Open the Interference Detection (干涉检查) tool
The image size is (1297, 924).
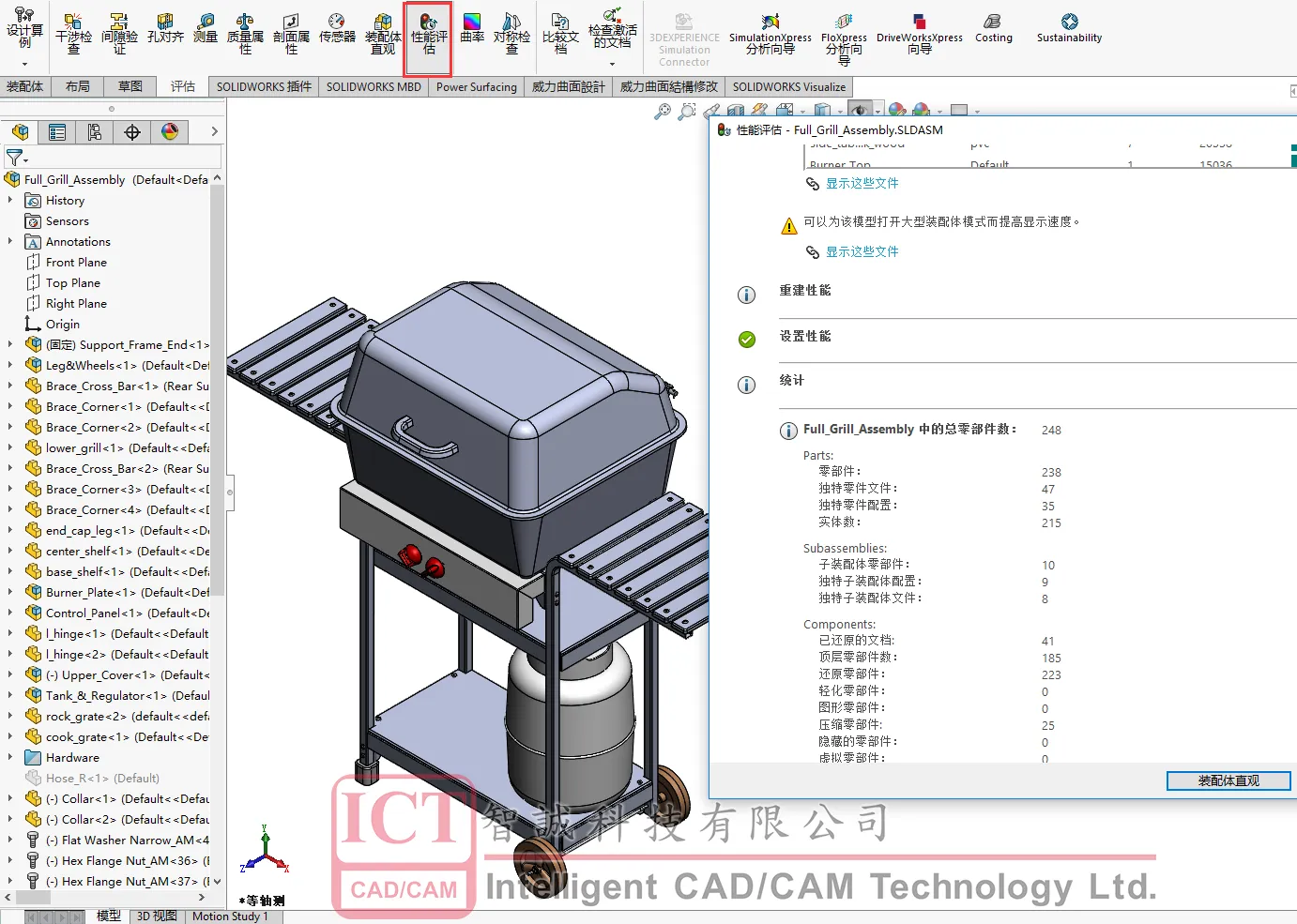pyautogui.click(x=73, y=34)
